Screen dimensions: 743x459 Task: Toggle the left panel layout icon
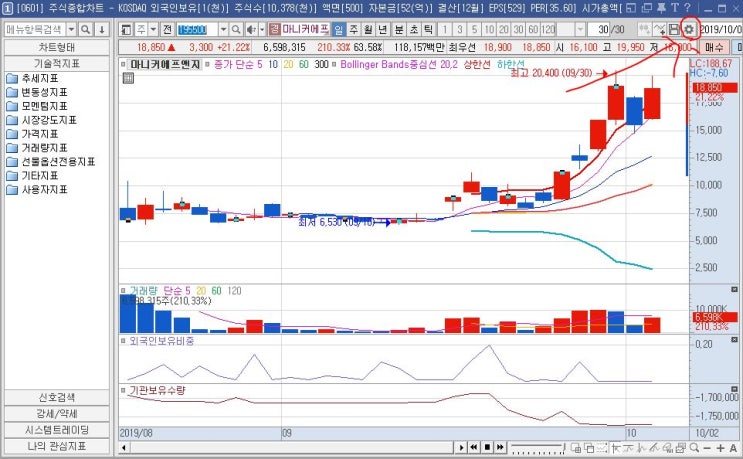click(x=126, y=30)
